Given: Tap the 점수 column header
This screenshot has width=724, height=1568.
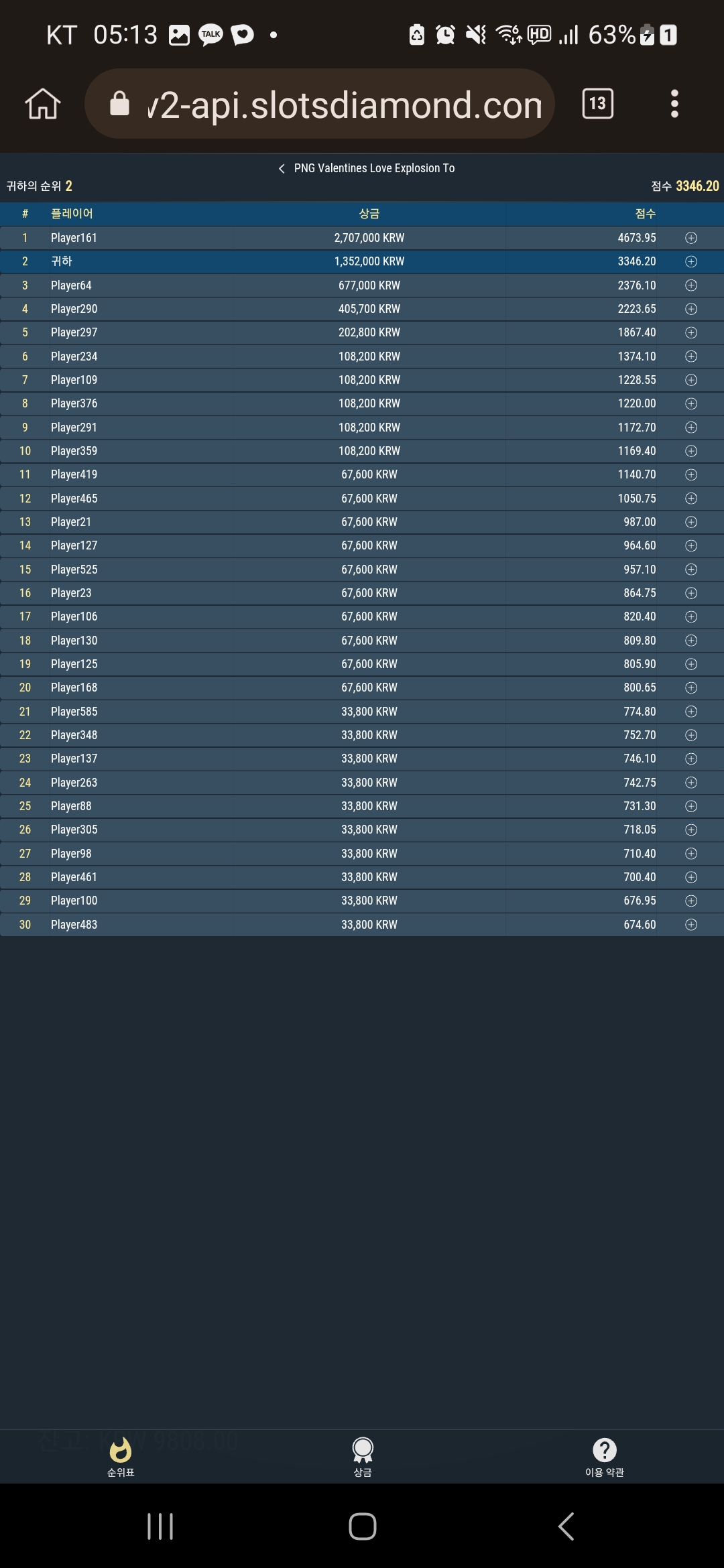Looking at the screenshot, I should (645, 214).
